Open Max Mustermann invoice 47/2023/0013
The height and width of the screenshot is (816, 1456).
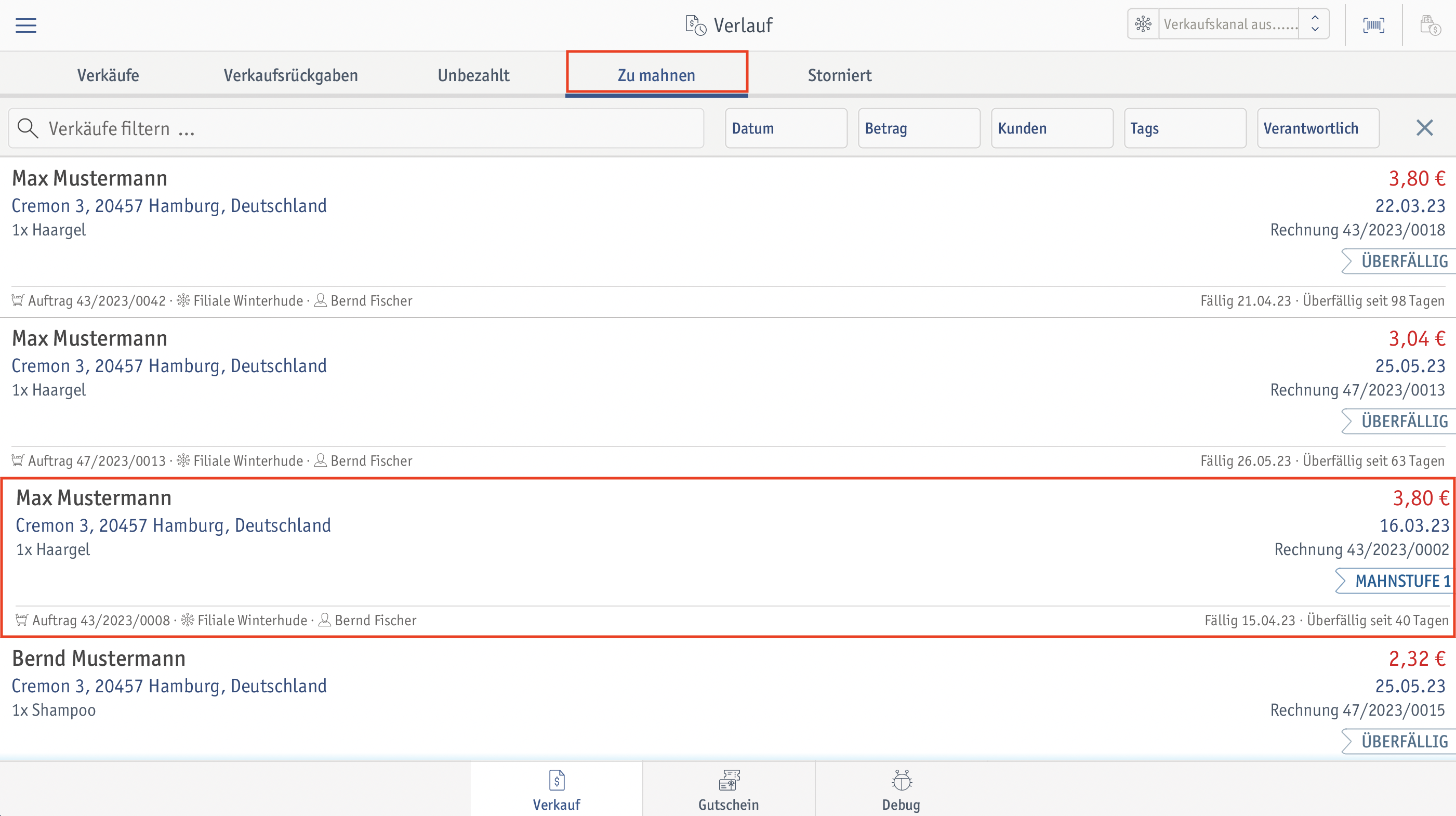point(728,398)
